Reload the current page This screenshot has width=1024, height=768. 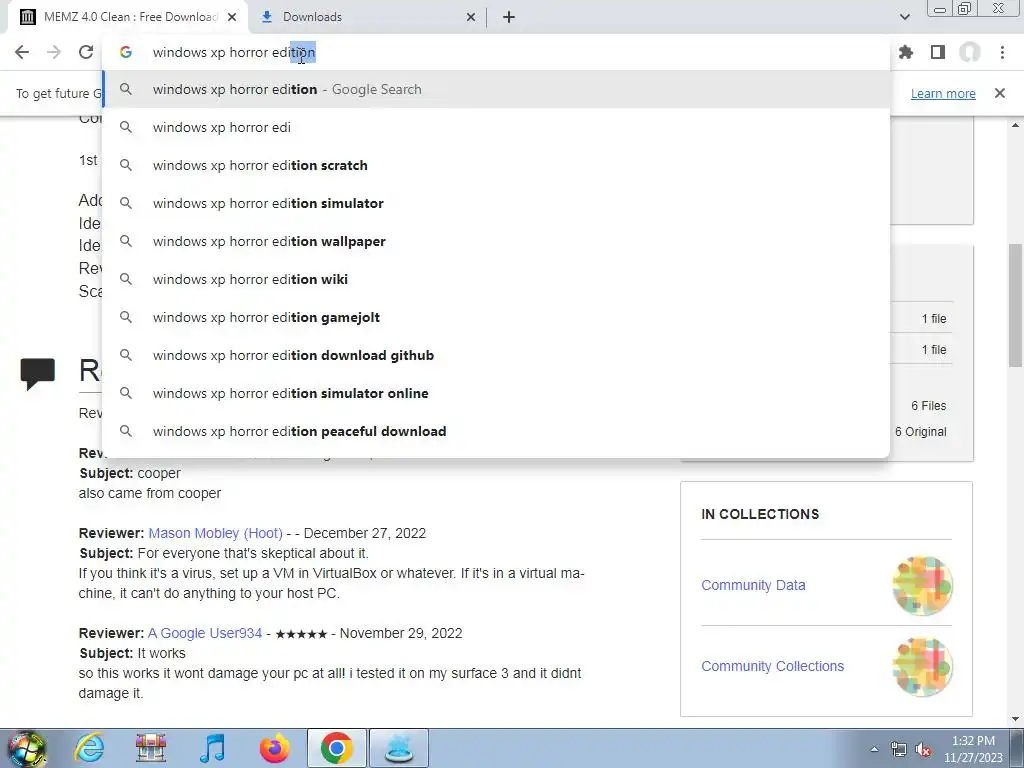coord(86,52)
